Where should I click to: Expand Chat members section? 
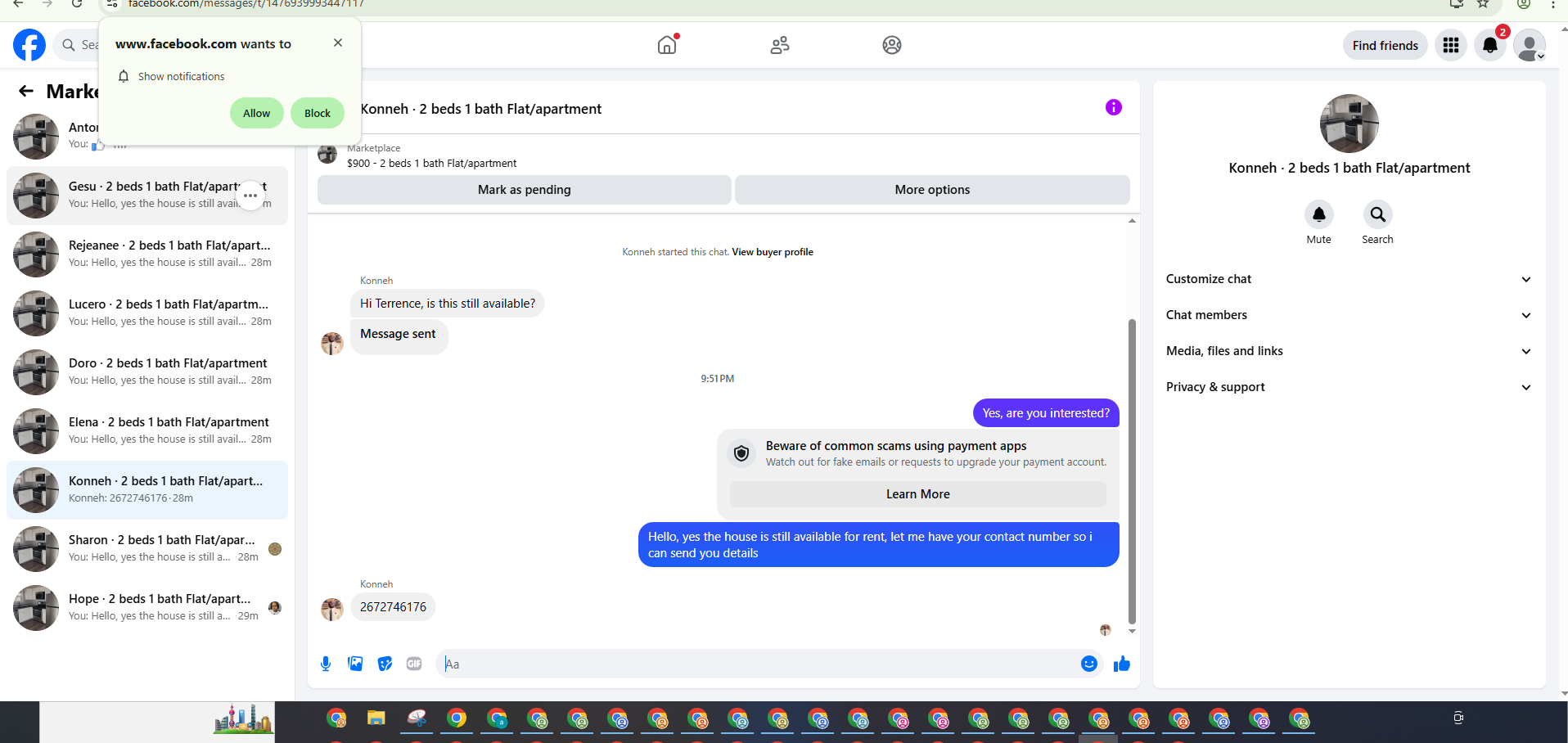point(1349,315)
